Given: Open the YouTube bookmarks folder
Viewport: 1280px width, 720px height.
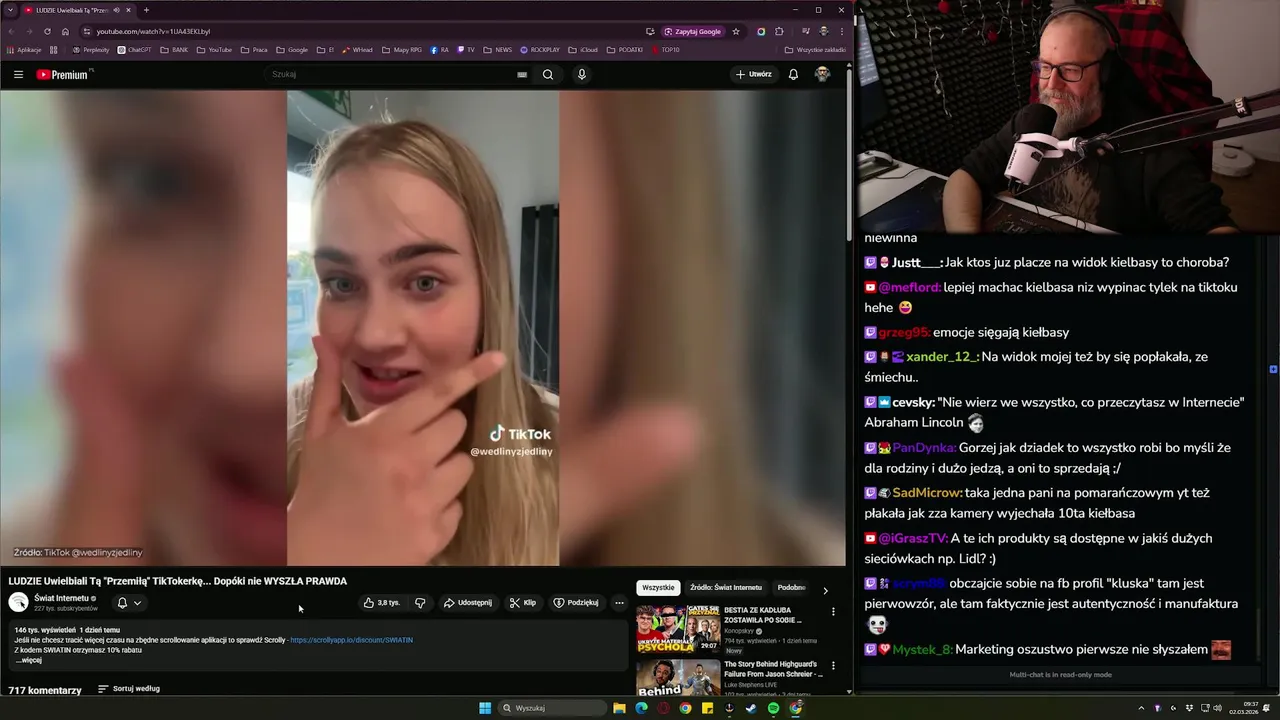Looking at the screenshot, I should [214, 49].
